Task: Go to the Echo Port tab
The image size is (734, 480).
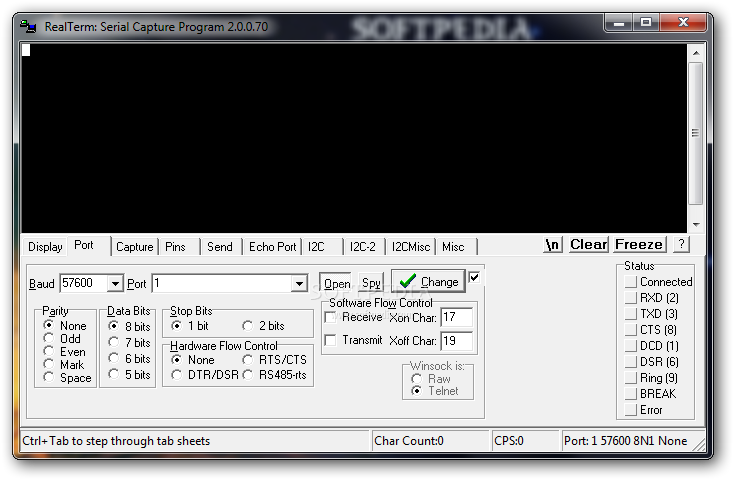Action: (x=272, y=247)
